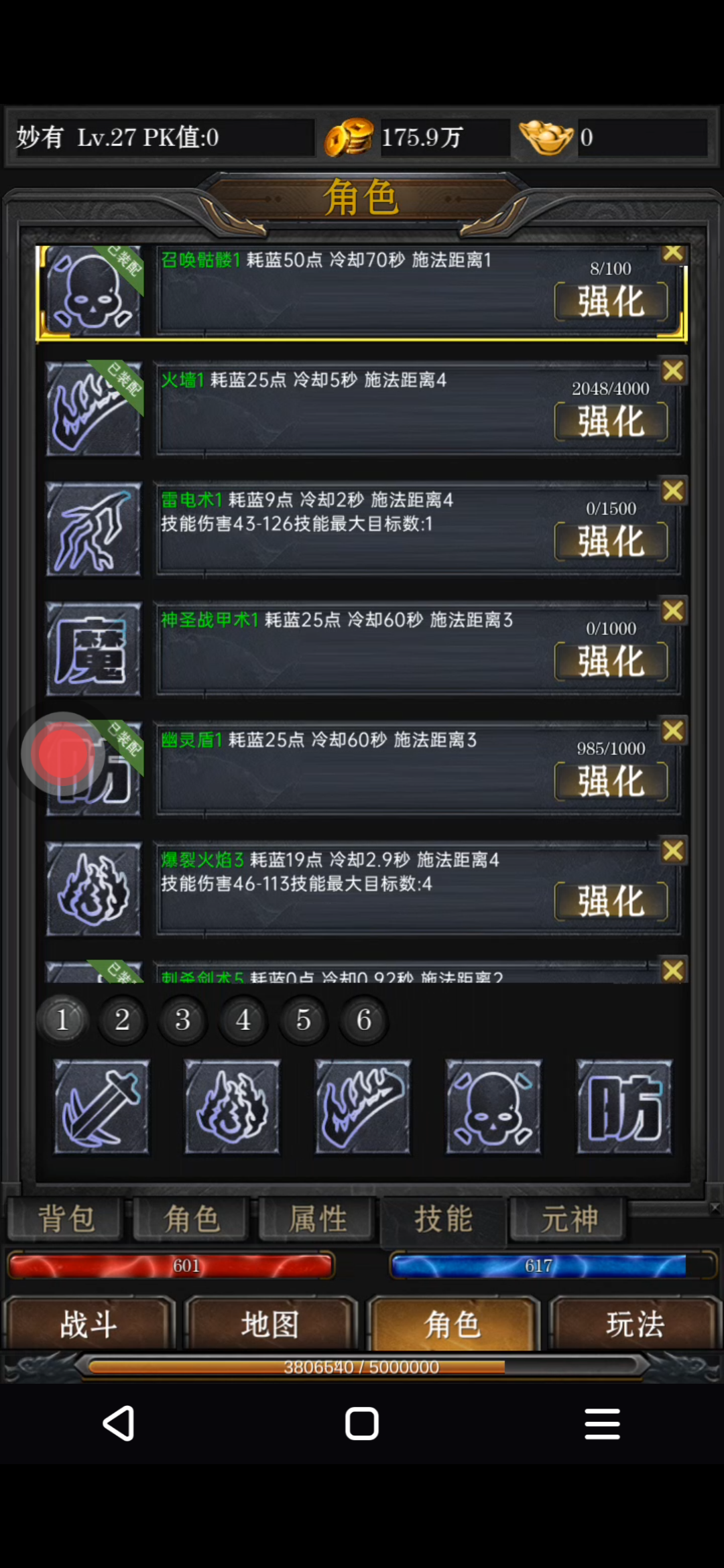Remove the 雷电术 skill with X button
724x1568 pixels.
673,491
